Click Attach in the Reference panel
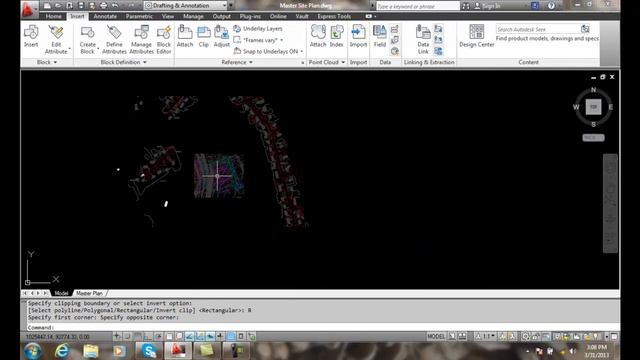The width and height of the screenshot is (640, 360). coord(185,37)
